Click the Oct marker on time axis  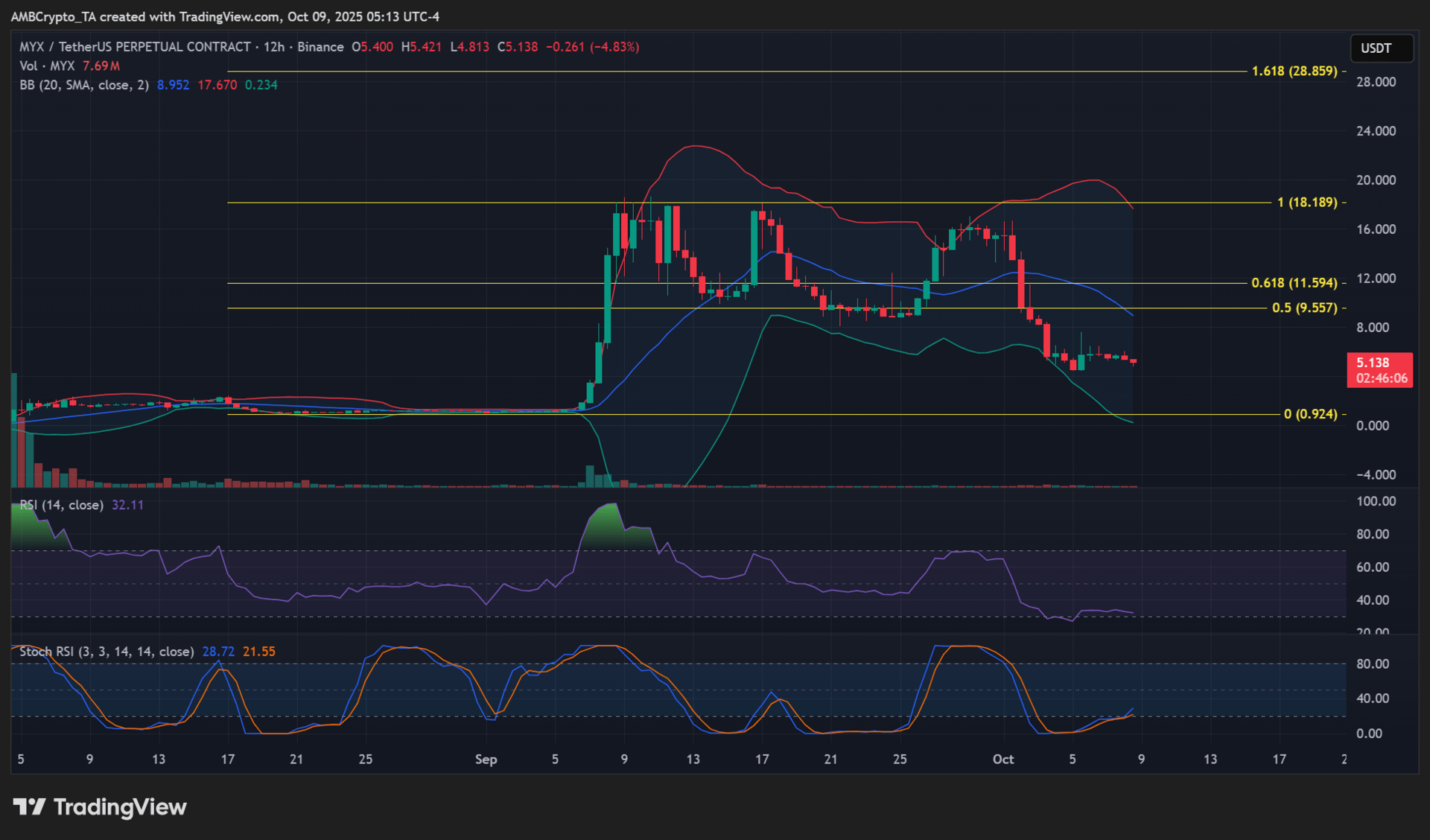coord(1002,760)
